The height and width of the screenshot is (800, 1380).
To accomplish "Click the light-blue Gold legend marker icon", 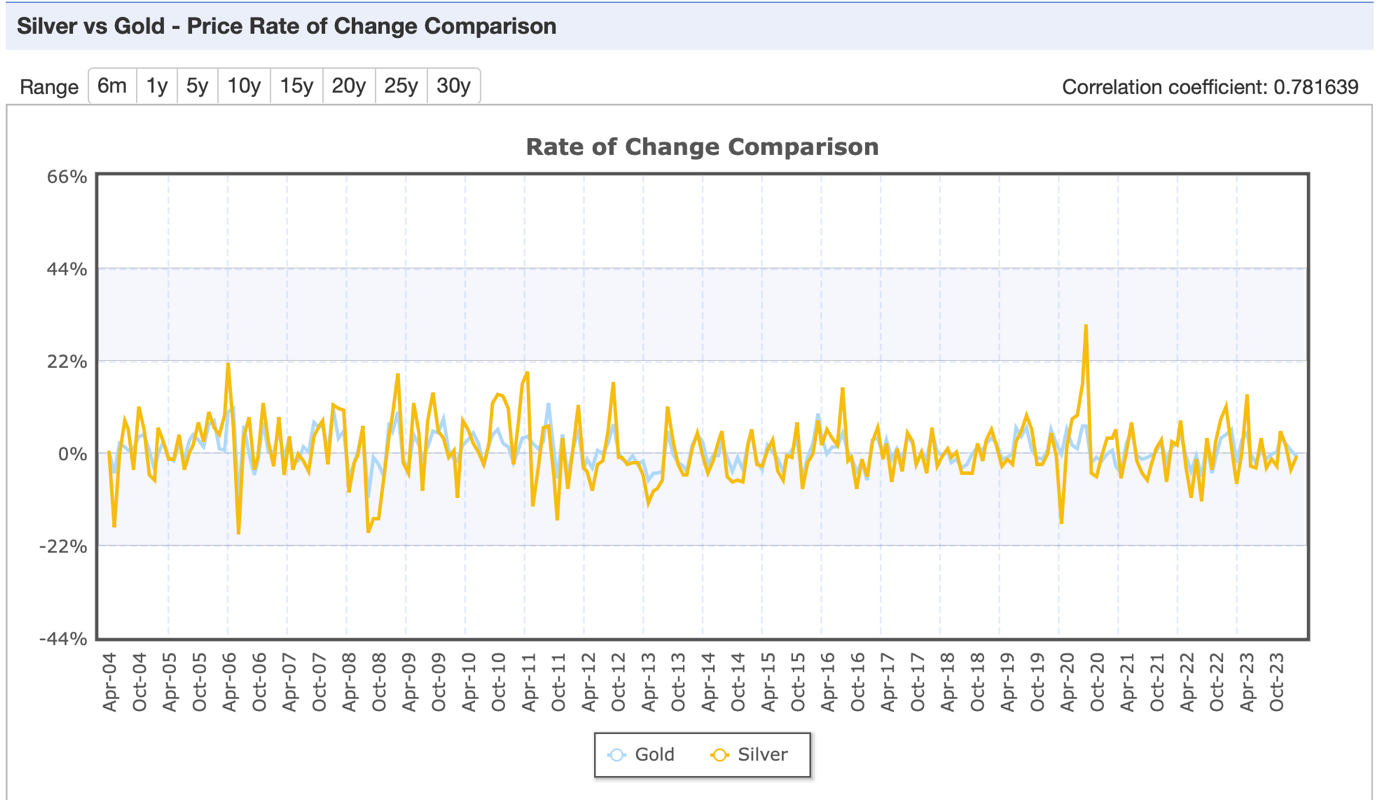I will 617,755.
